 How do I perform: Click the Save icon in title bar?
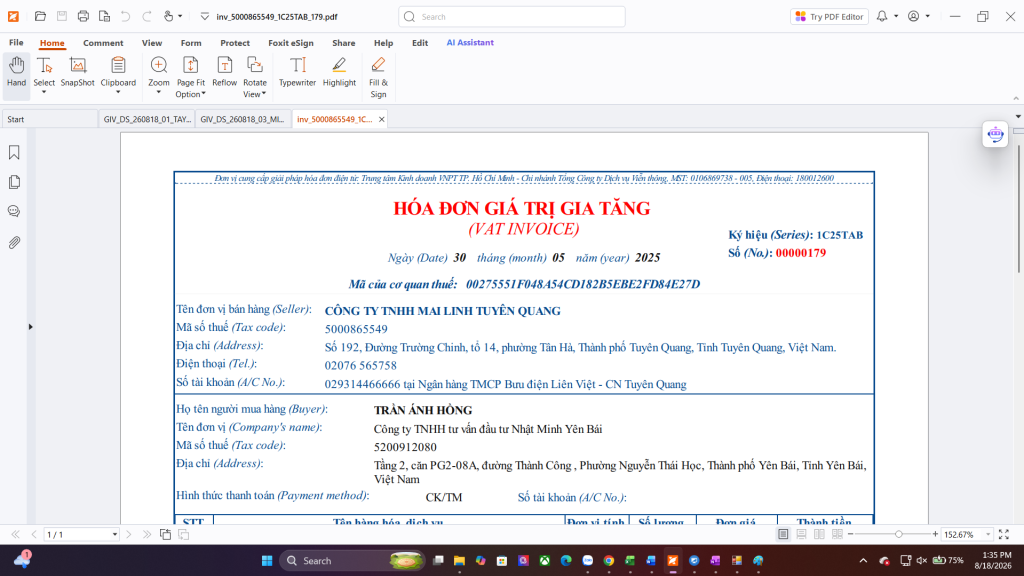61,16
